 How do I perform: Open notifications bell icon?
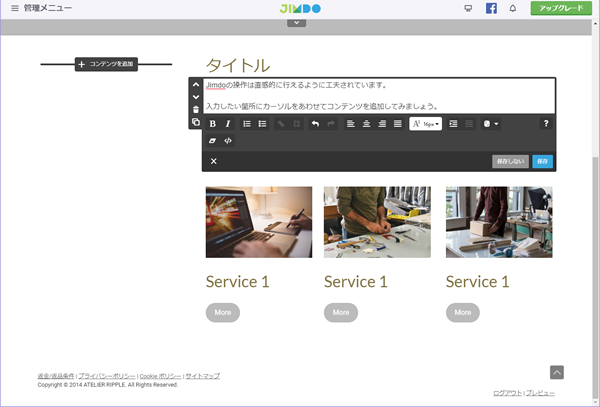513,8
